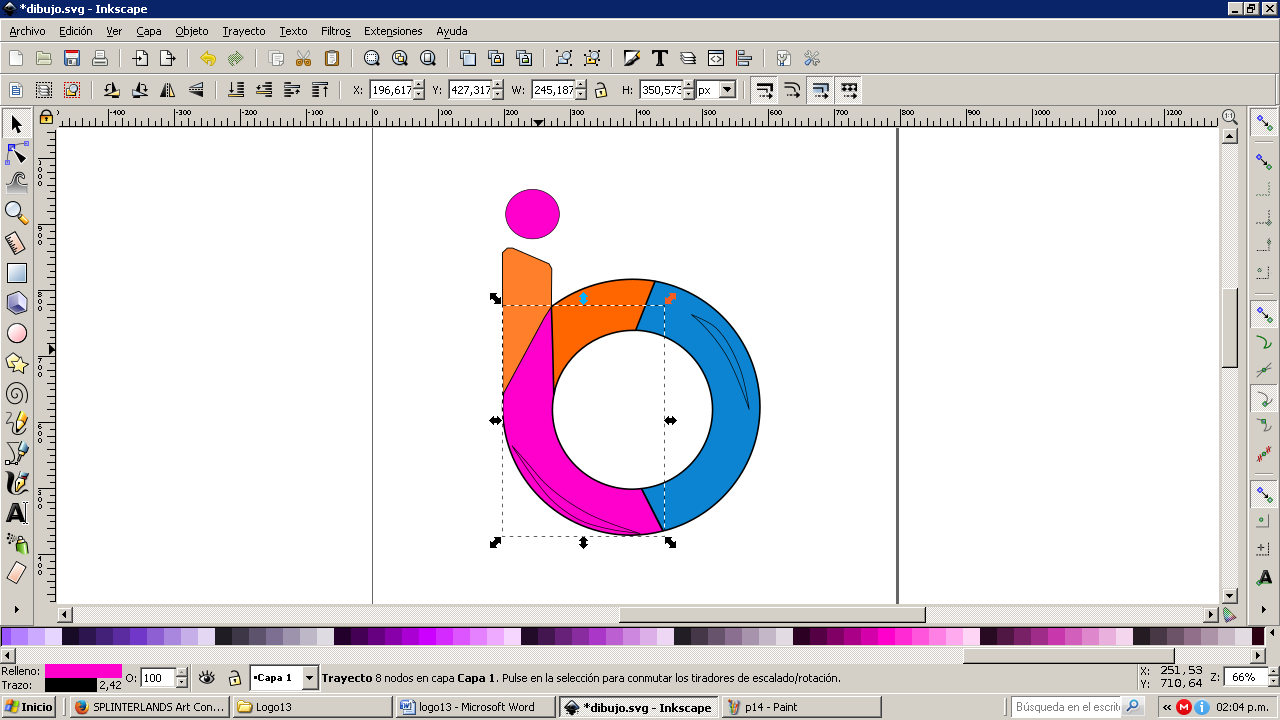Select the Rectangle tool

16,273
